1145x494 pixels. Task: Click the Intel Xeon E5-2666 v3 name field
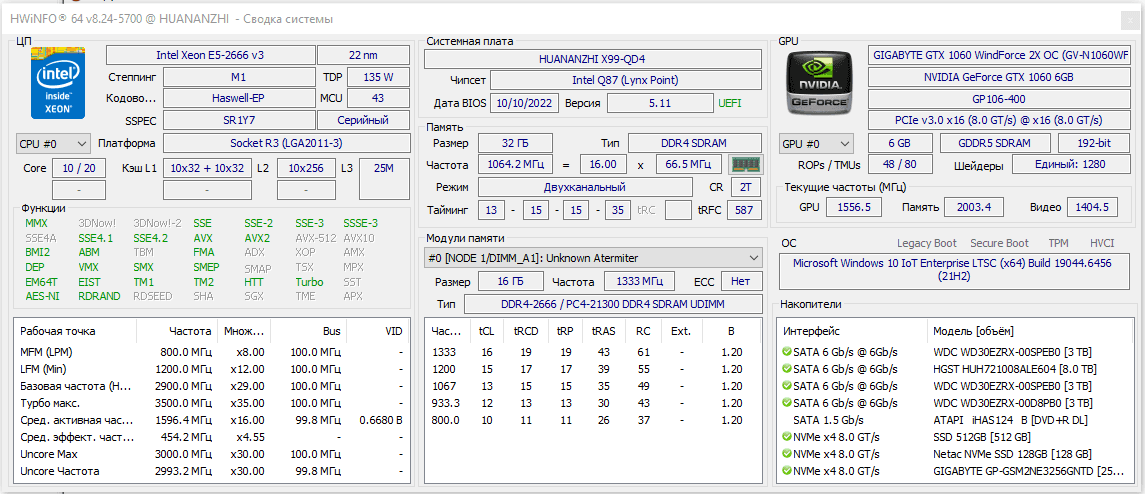(x=209, y=55)
